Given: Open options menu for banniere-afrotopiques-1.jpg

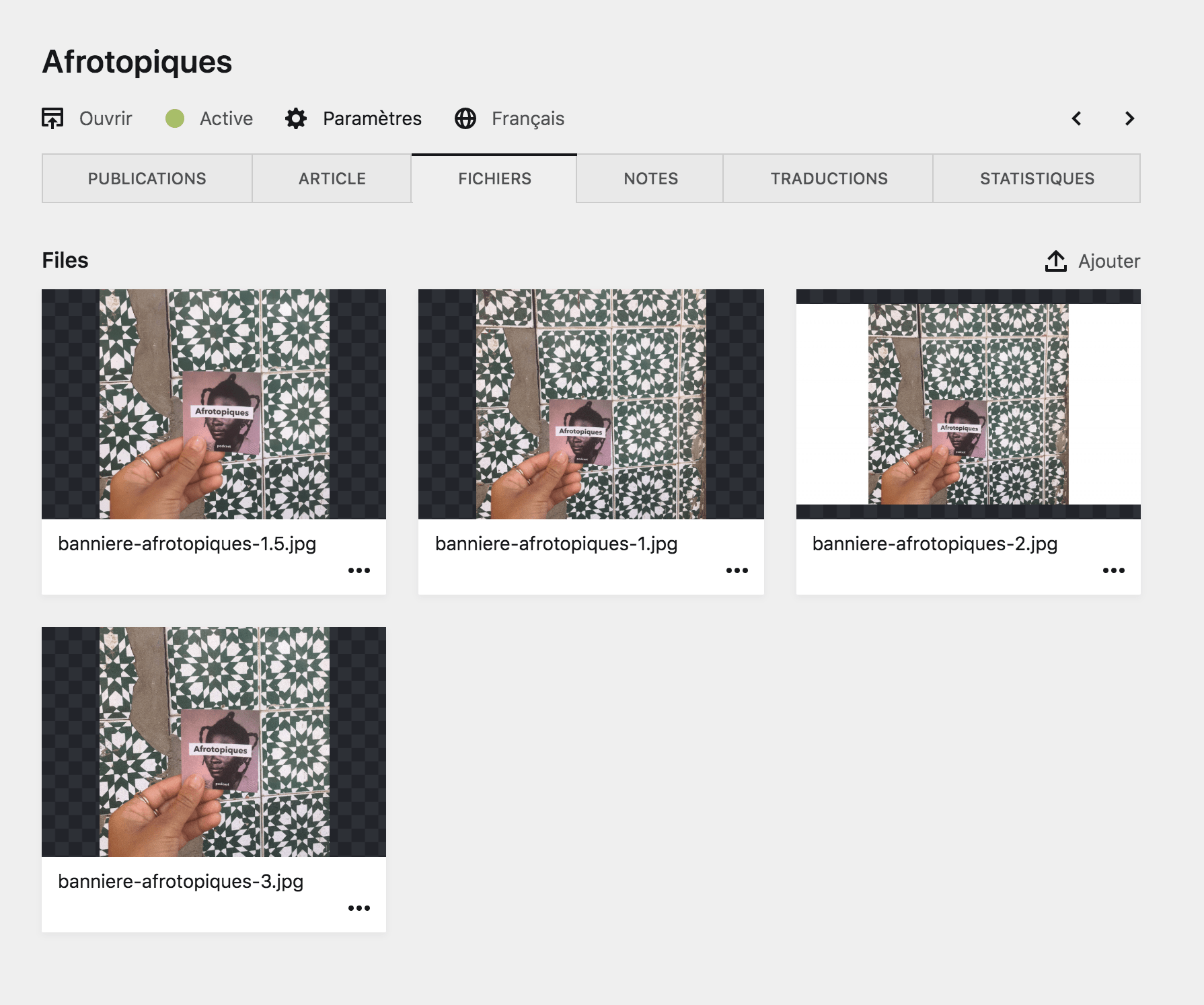Looking at the screenshot, I should [737, 570].
